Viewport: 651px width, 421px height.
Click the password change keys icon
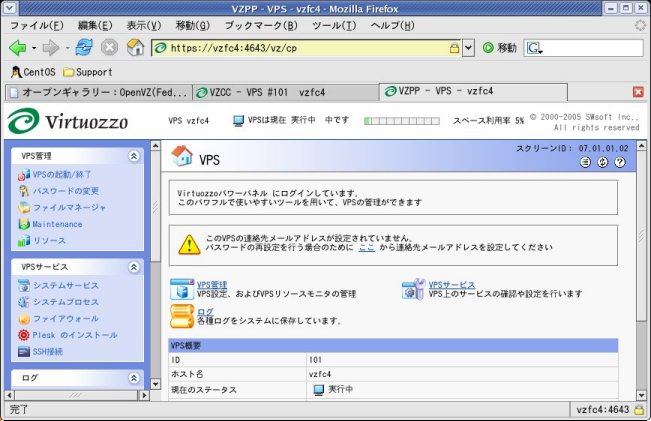(24, 191)
